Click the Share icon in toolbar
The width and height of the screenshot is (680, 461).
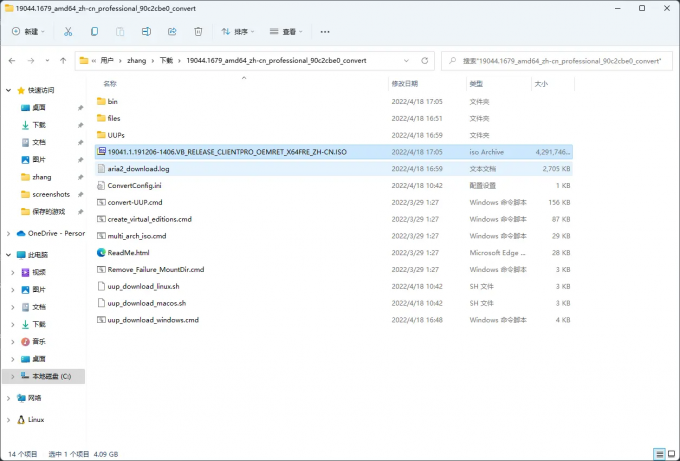click(172, 32)
